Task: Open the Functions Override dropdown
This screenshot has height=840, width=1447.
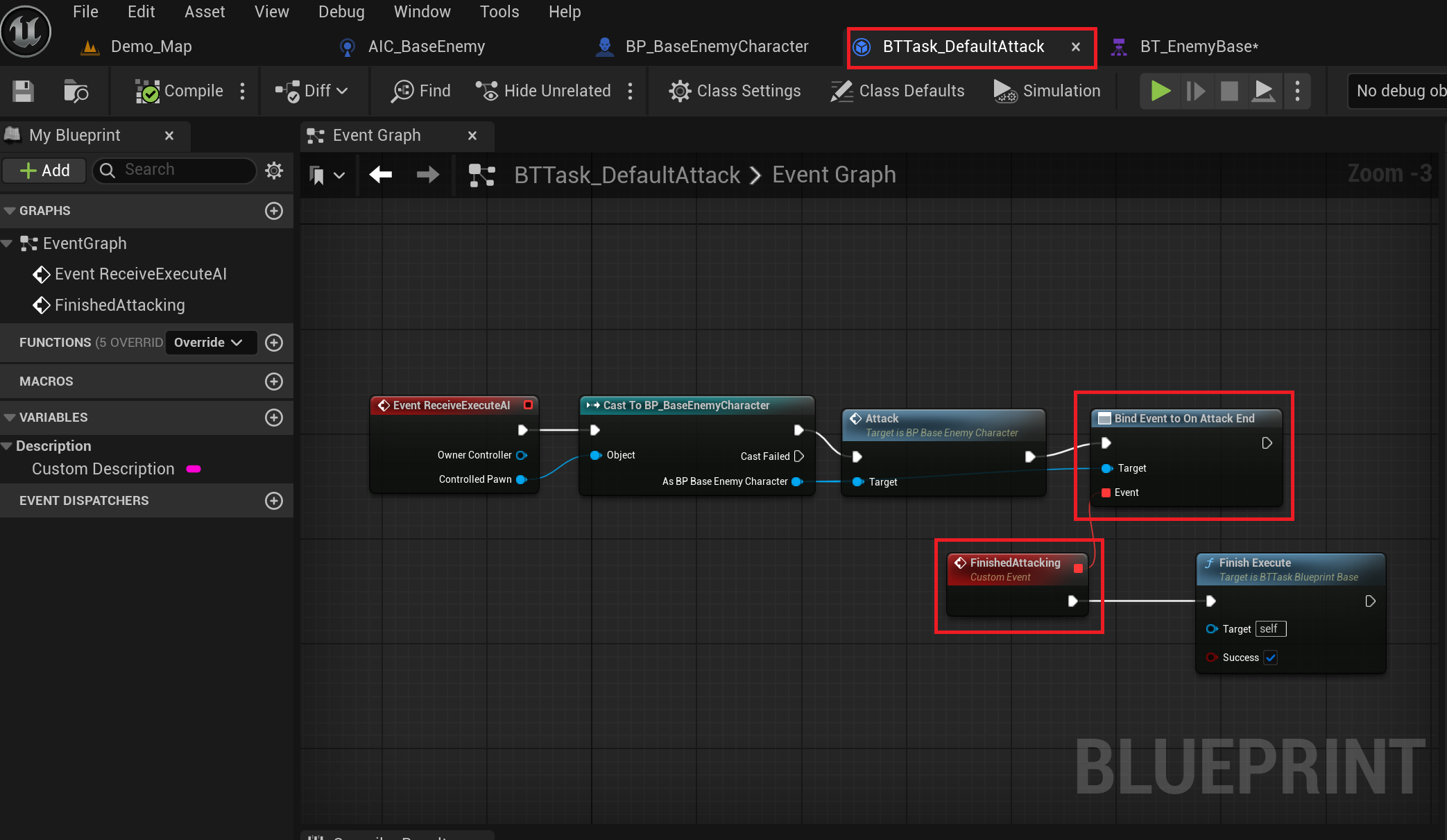Action: (208, 343)
